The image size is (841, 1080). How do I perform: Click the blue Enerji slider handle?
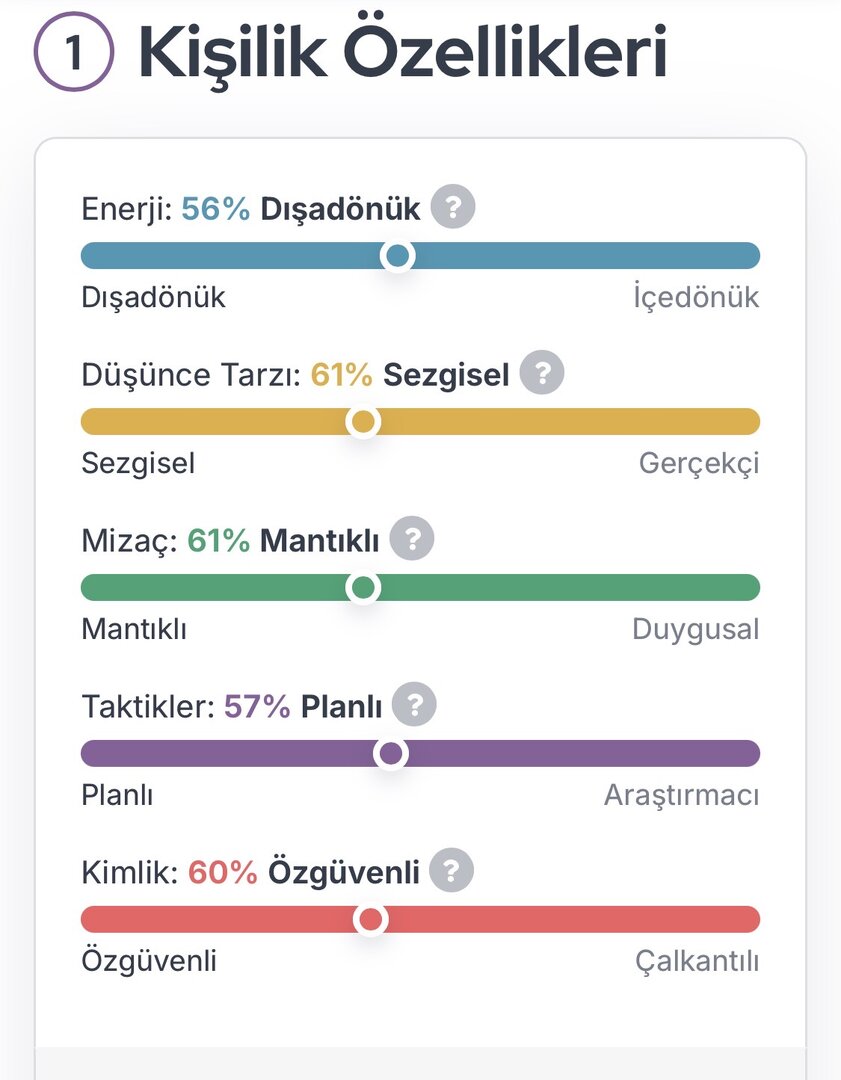pyautogui.click(x=398, y=256)
